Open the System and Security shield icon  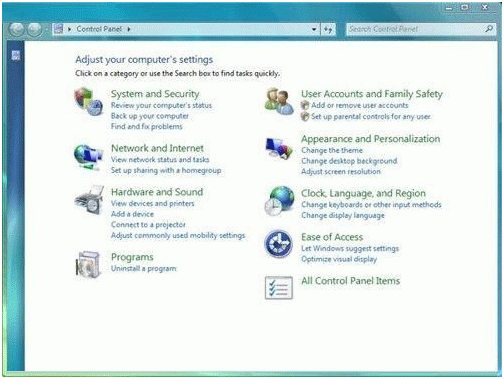tap(88, 102)
